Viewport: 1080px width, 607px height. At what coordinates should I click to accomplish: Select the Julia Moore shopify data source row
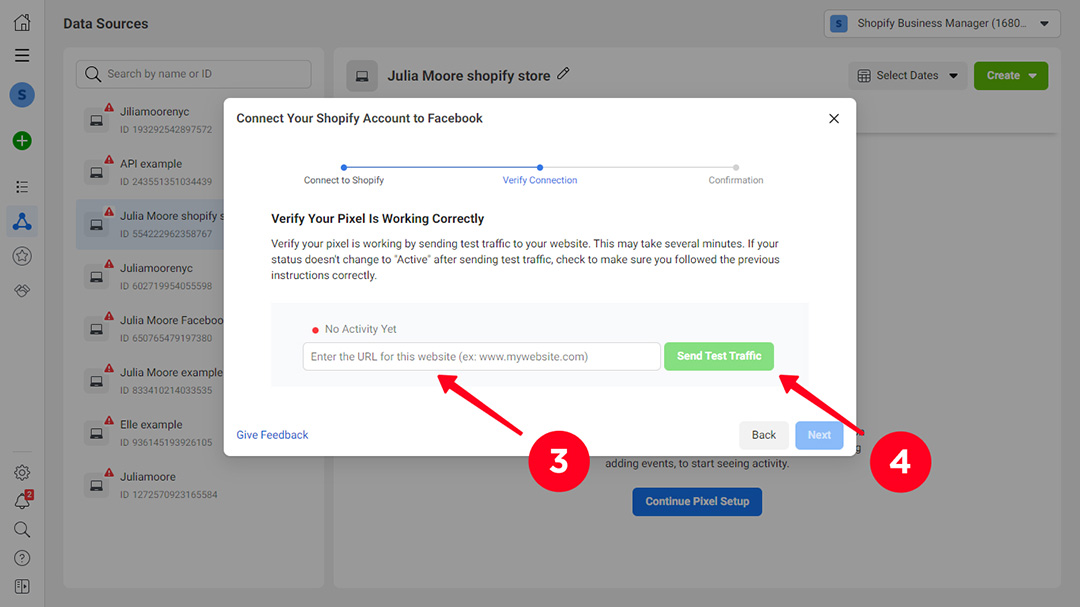click(x=149, y=225)
